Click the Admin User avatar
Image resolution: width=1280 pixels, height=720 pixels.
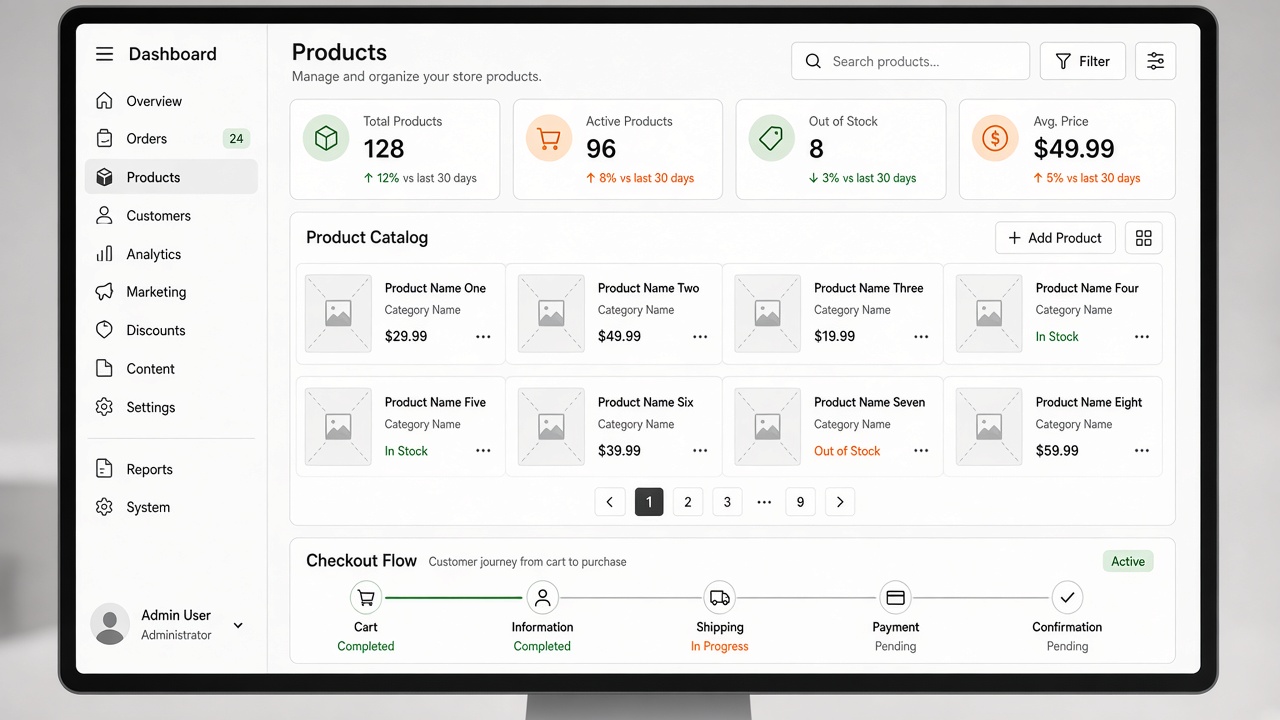[x=110, y=624]
